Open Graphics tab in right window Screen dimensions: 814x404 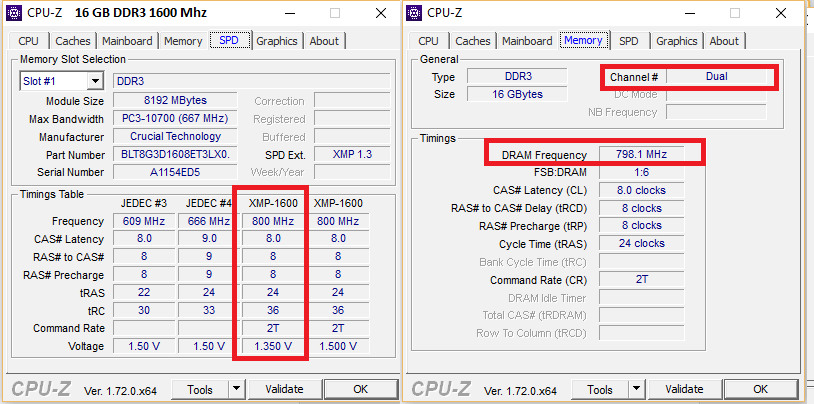click(676, 41)
